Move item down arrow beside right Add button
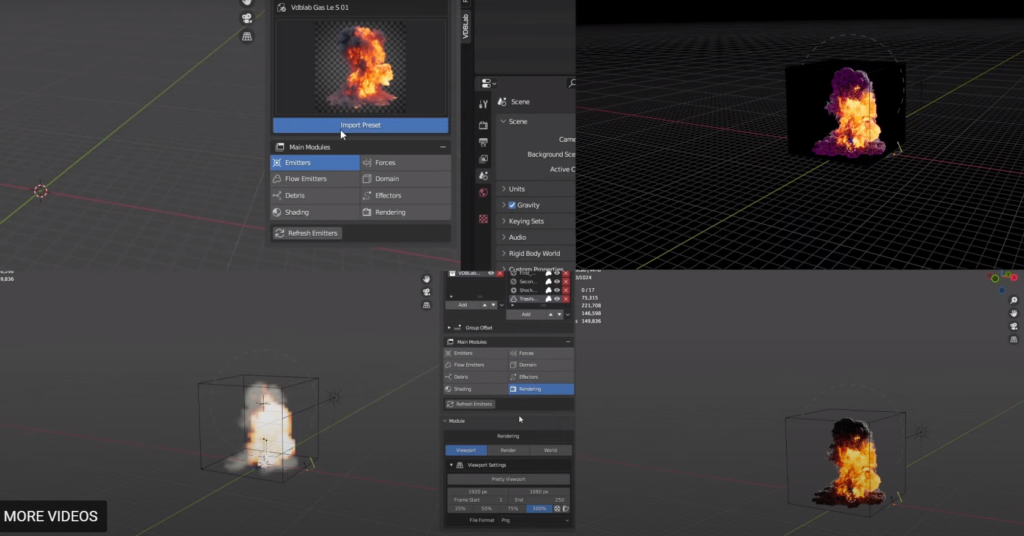The width and height of the screenshot is (1024, 536). pos(559,314)
